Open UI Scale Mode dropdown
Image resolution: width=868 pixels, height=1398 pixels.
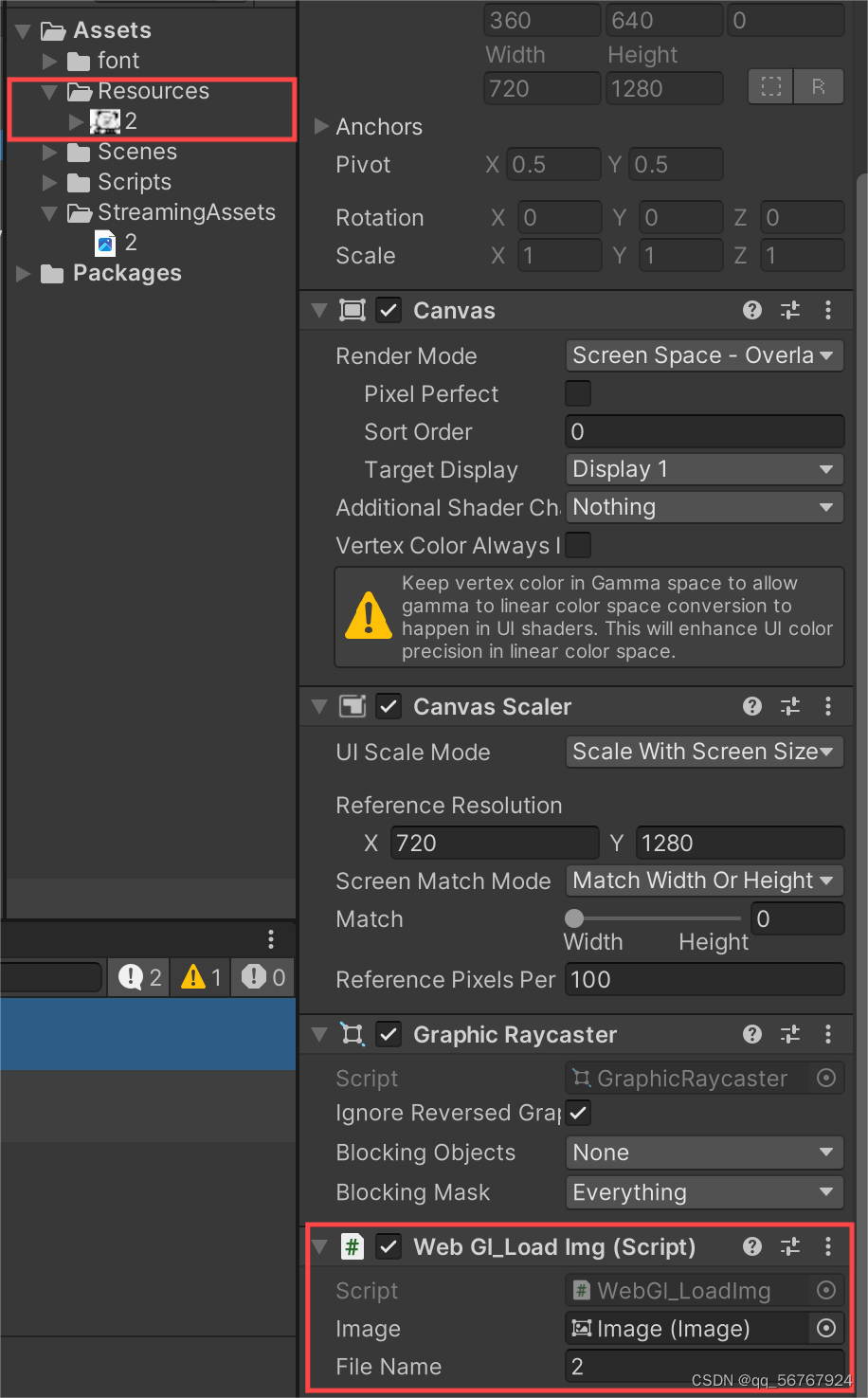[x=704, y=752]
